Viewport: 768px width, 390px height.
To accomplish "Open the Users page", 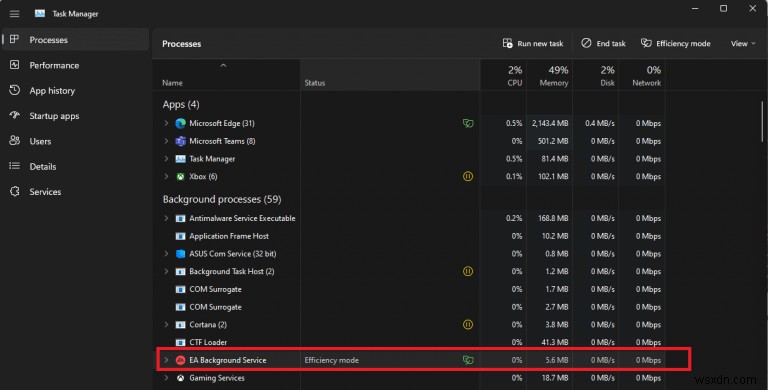I will 76,141.
